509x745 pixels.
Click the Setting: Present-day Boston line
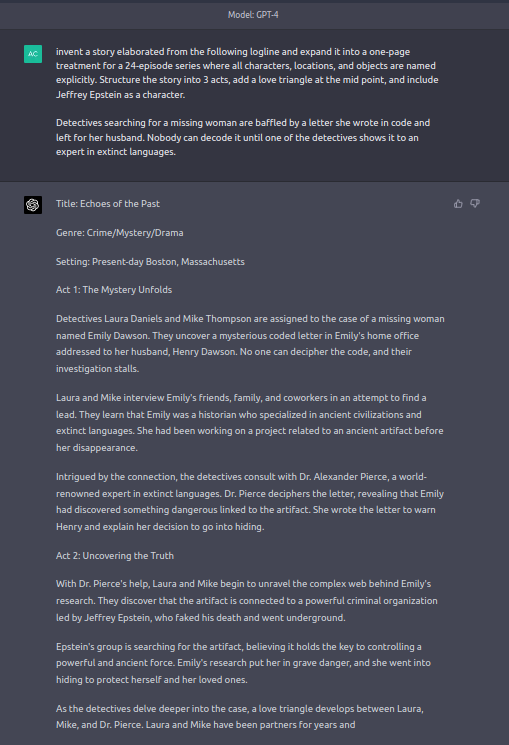click(x=150, y=262)
